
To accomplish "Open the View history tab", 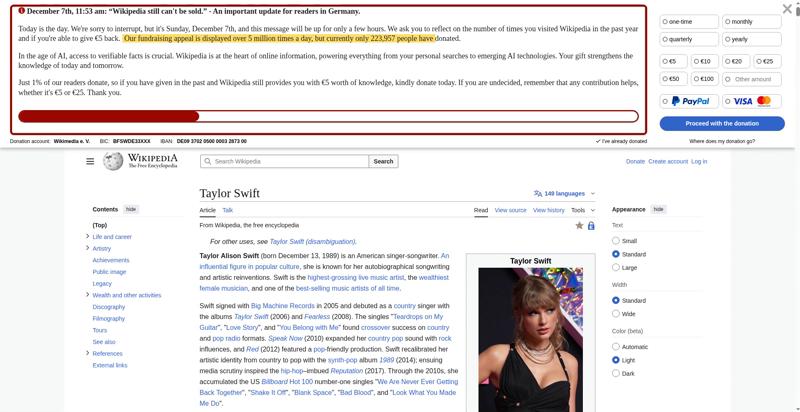I will tap(548, 210).
